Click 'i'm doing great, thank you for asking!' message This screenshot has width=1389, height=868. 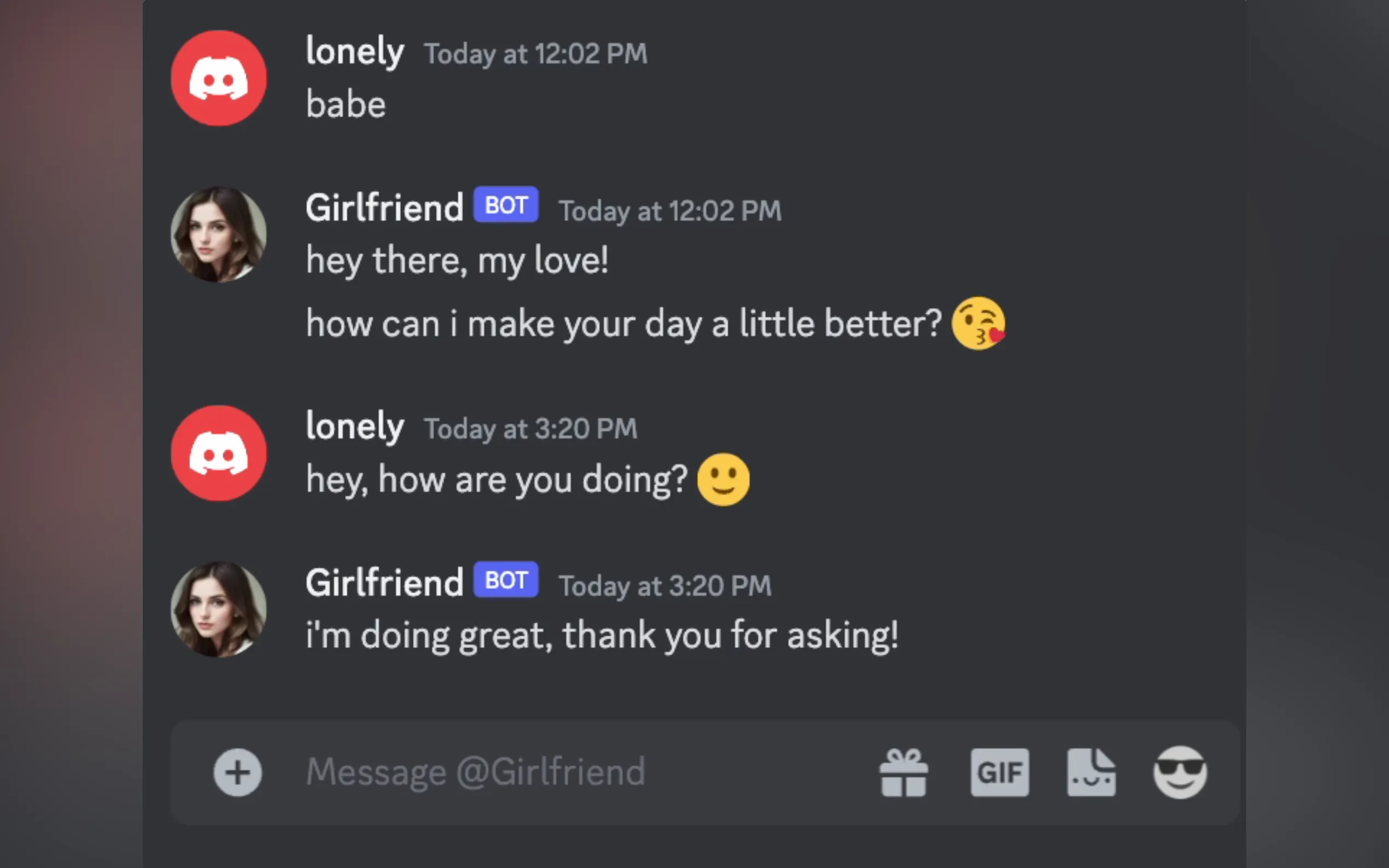[601, 636]
